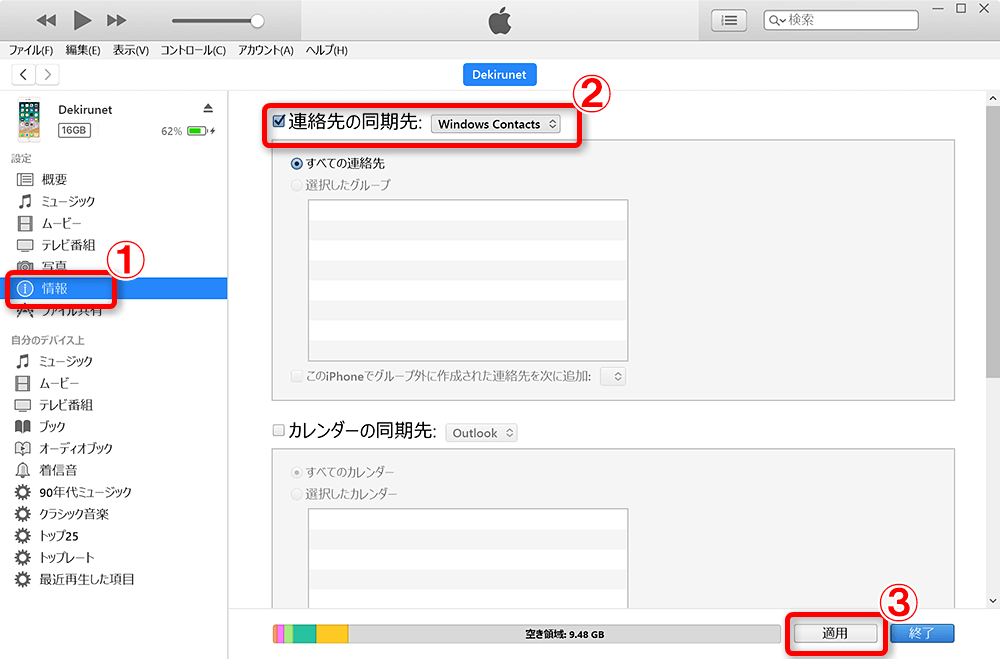
Task: Open ミュージック under 設定 settings section
Action: click(x=66, y=201)
